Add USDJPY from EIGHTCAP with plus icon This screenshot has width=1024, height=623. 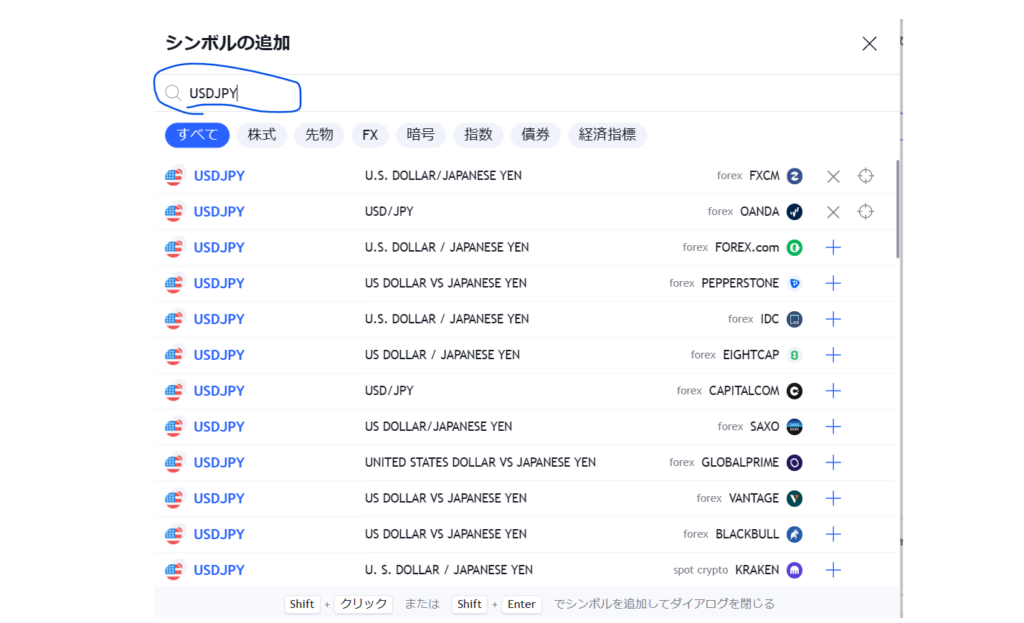pos(833,355)
